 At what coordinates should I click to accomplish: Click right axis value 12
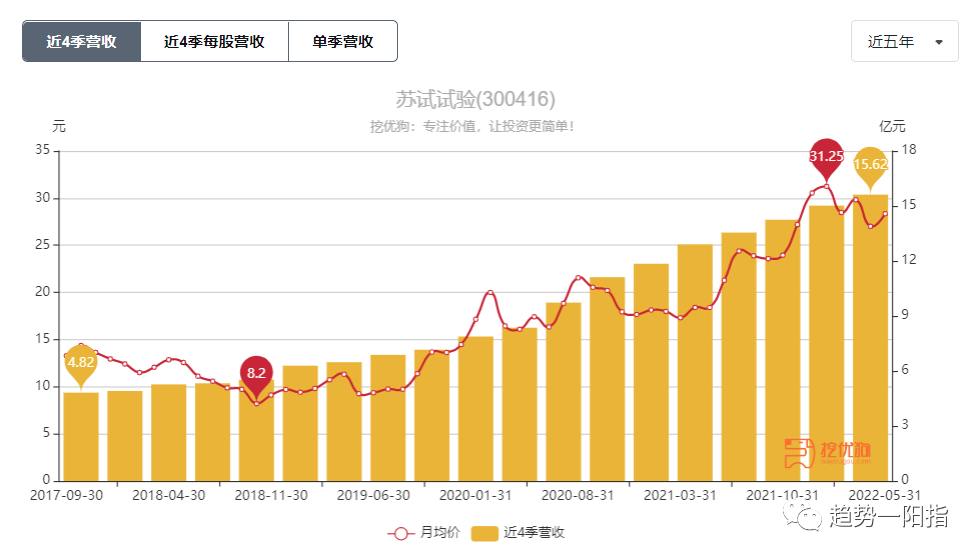point(909,260)
